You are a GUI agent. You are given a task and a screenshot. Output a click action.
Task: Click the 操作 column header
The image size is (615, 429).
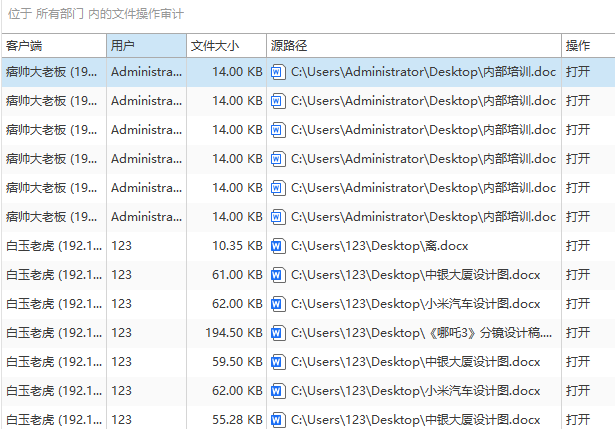pyautogui.click(x=588, y=46)
